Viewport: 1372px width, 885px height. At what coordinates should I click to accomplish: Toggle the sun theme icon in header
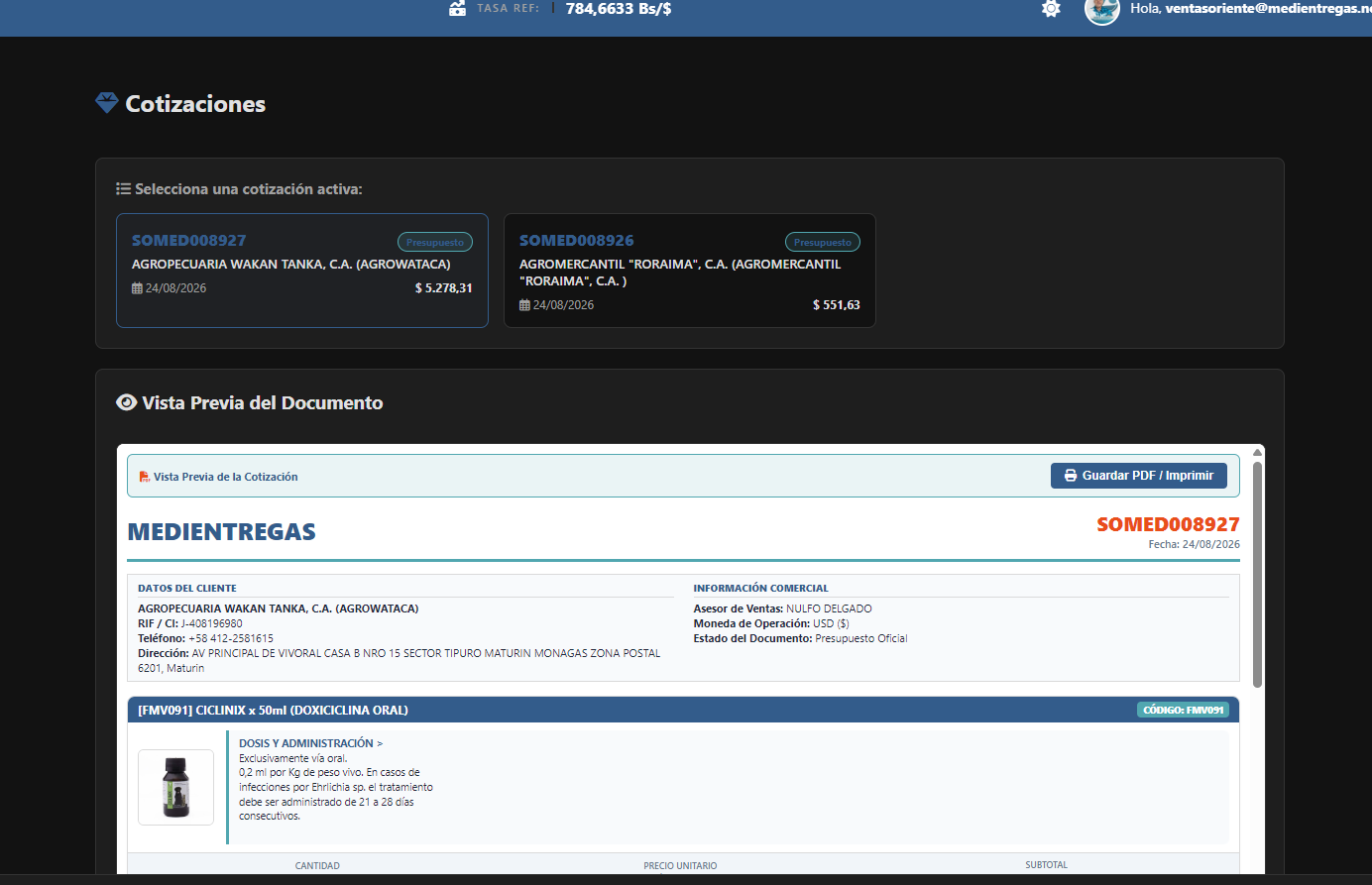1051,9
